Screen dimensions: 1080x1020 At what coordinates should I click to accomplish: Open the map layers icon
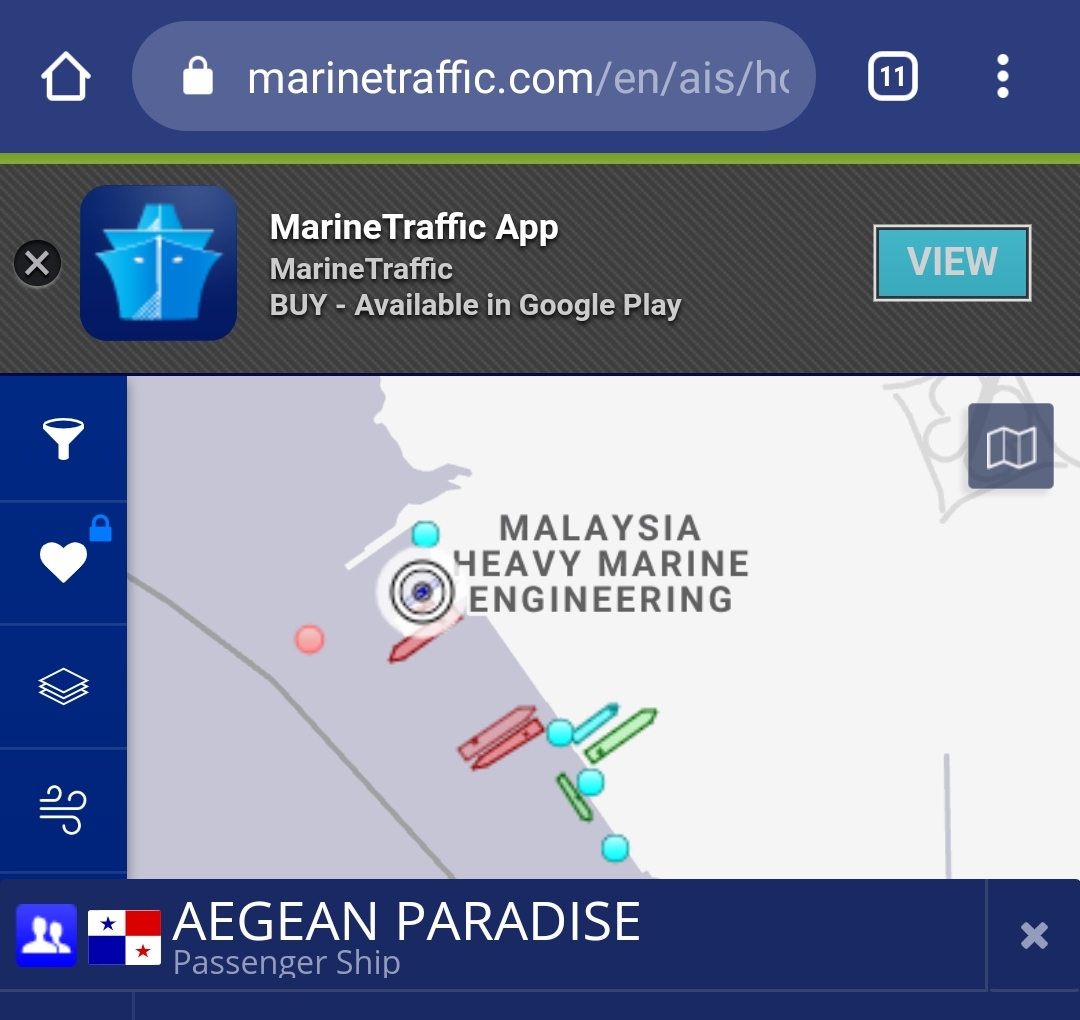click(63, 686)
